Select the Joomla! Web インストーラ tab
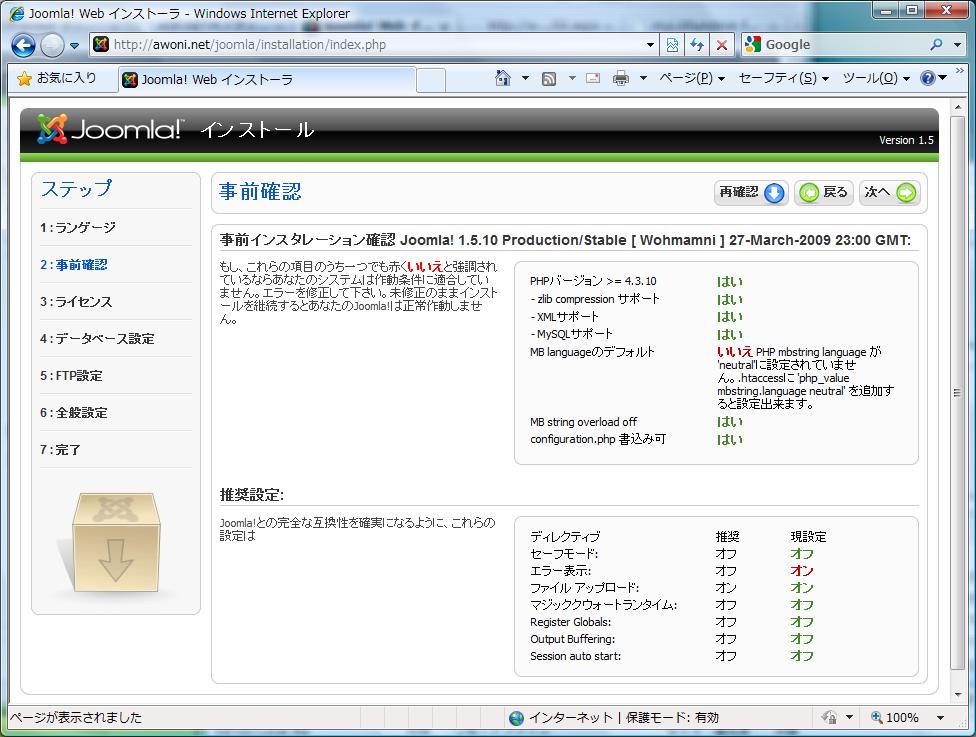Image resolution: width=976 pixels, height=737 pixels. [266, 80]
